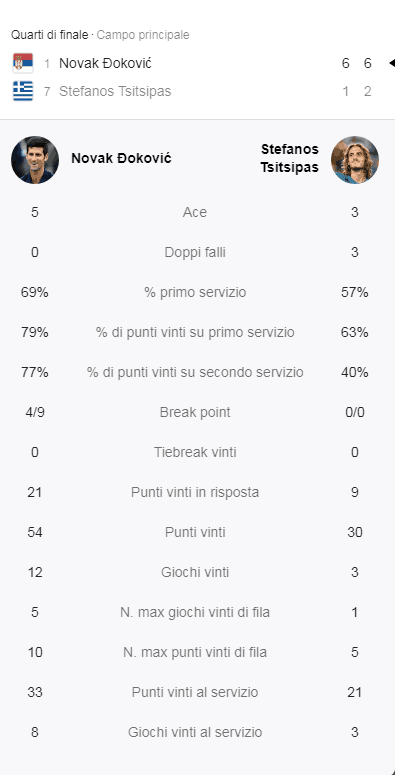Select bold Stefanos Tsitsipas name in stats panel
395x775 pixels.
coord(290,159)
